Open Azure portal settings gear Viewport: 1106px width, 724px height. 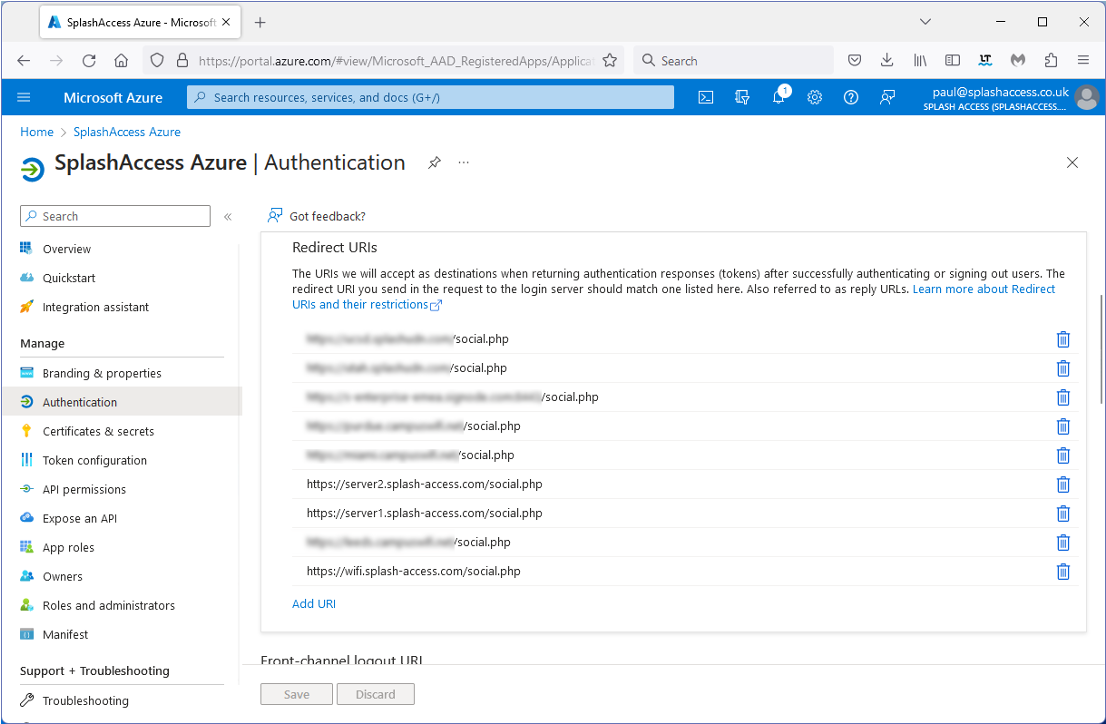[x=815, y=97]
